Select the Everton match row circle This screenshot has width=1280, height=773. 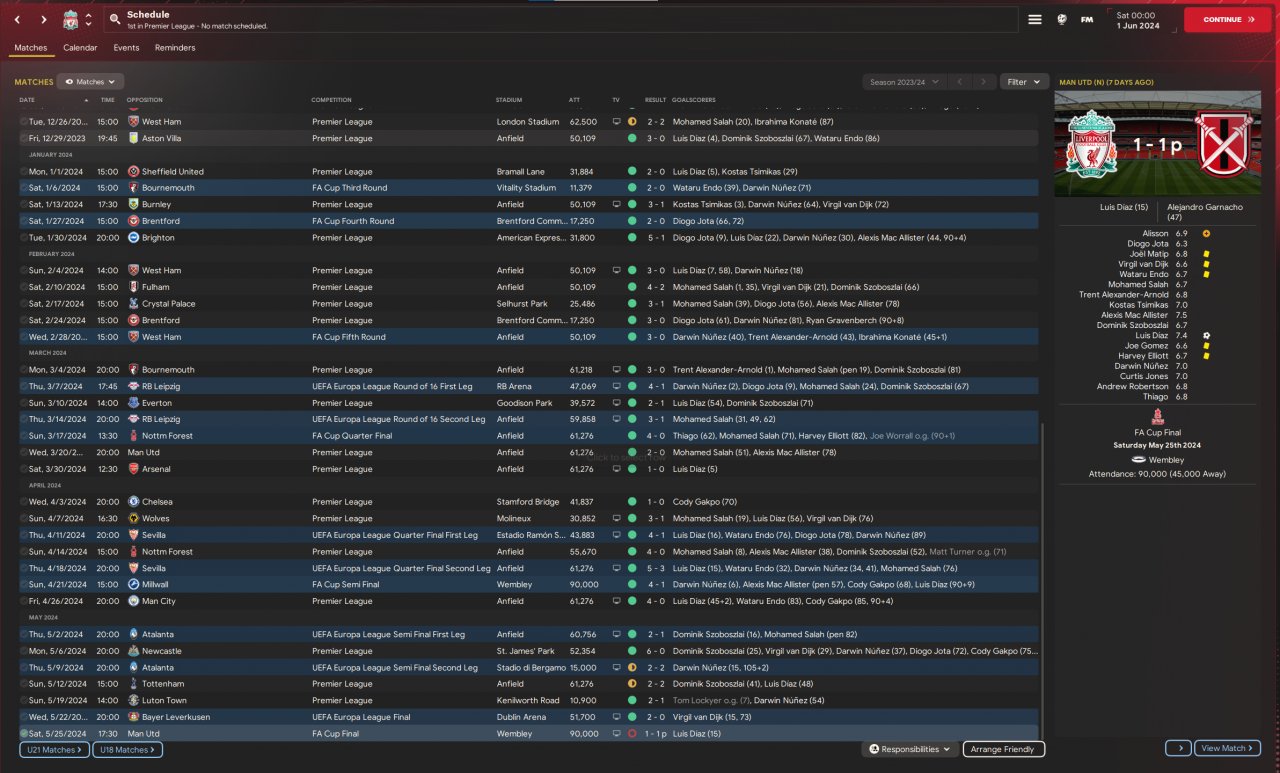24,403
